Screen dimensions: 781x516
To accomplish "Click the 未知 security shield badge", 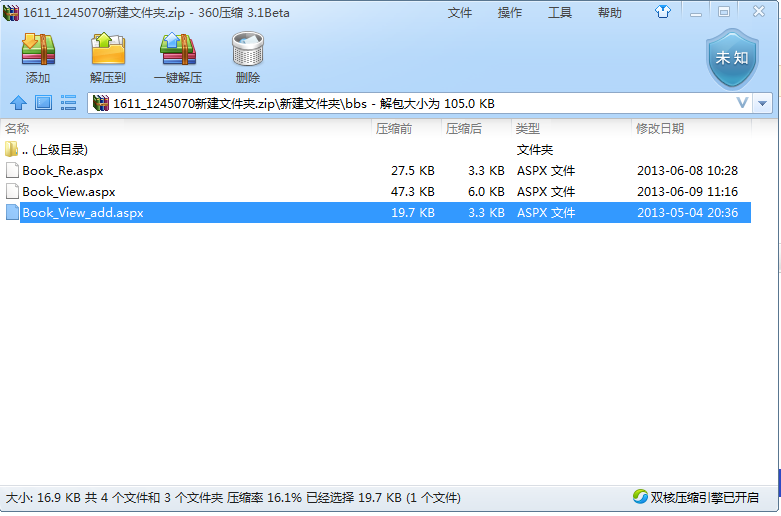I will [x=732, y=59].
